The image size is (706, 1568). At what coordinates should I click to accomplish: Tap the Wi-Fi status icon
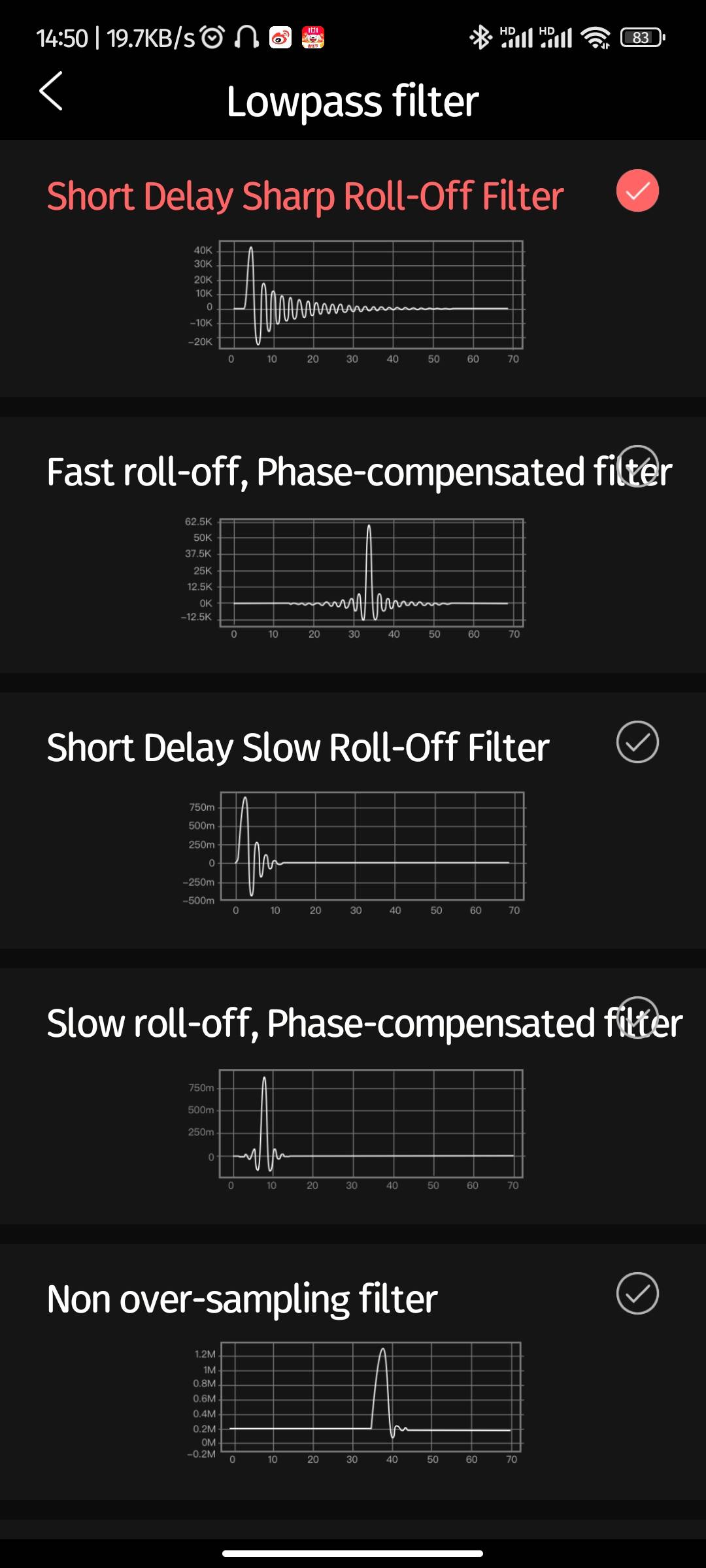coord(596,38)
